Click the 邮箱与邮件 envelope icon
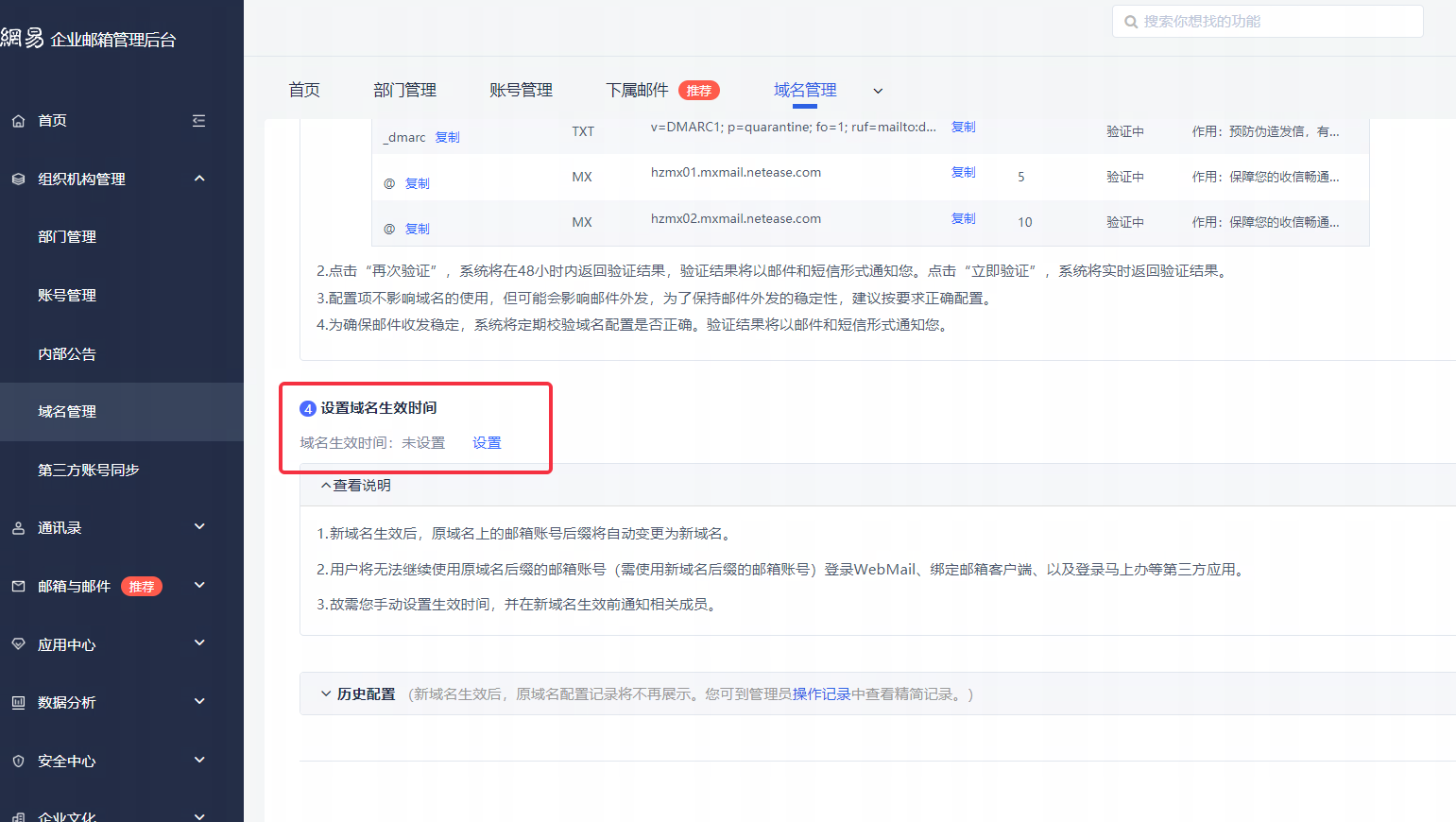1456x822 pixels. [x=18, y=587]
